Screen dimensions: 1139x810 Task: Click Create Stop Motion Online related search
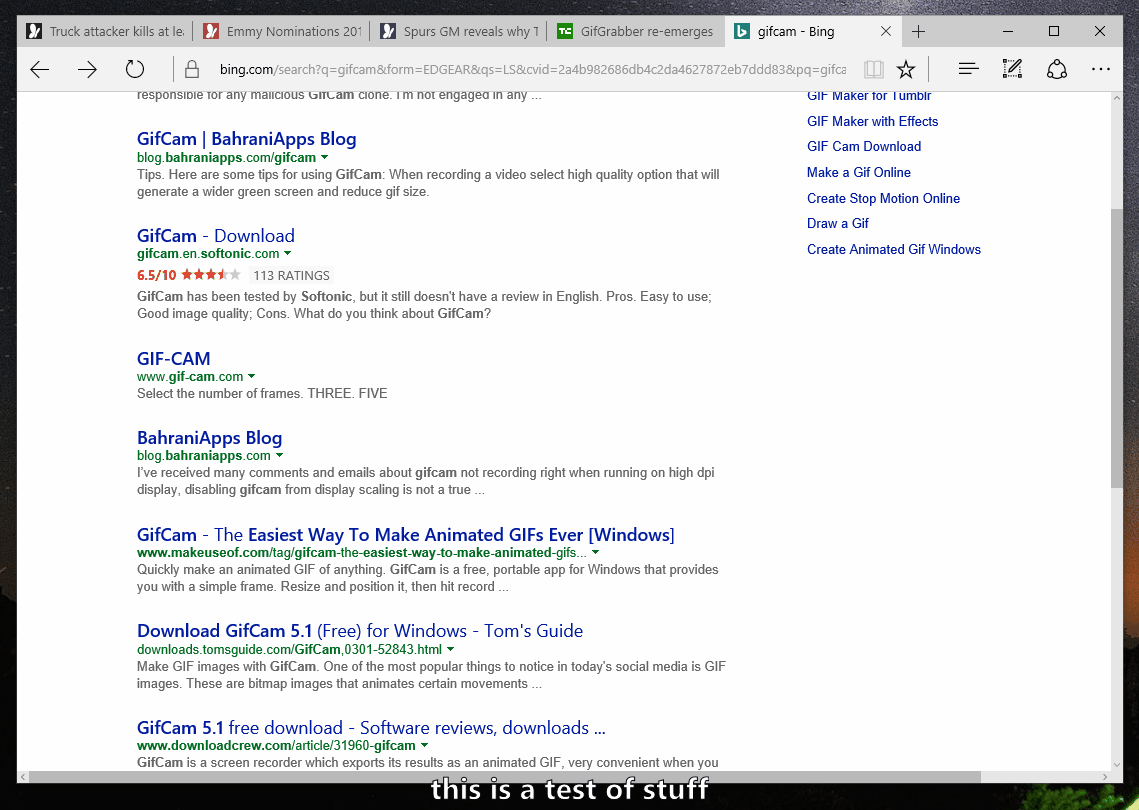pos(883,198)
